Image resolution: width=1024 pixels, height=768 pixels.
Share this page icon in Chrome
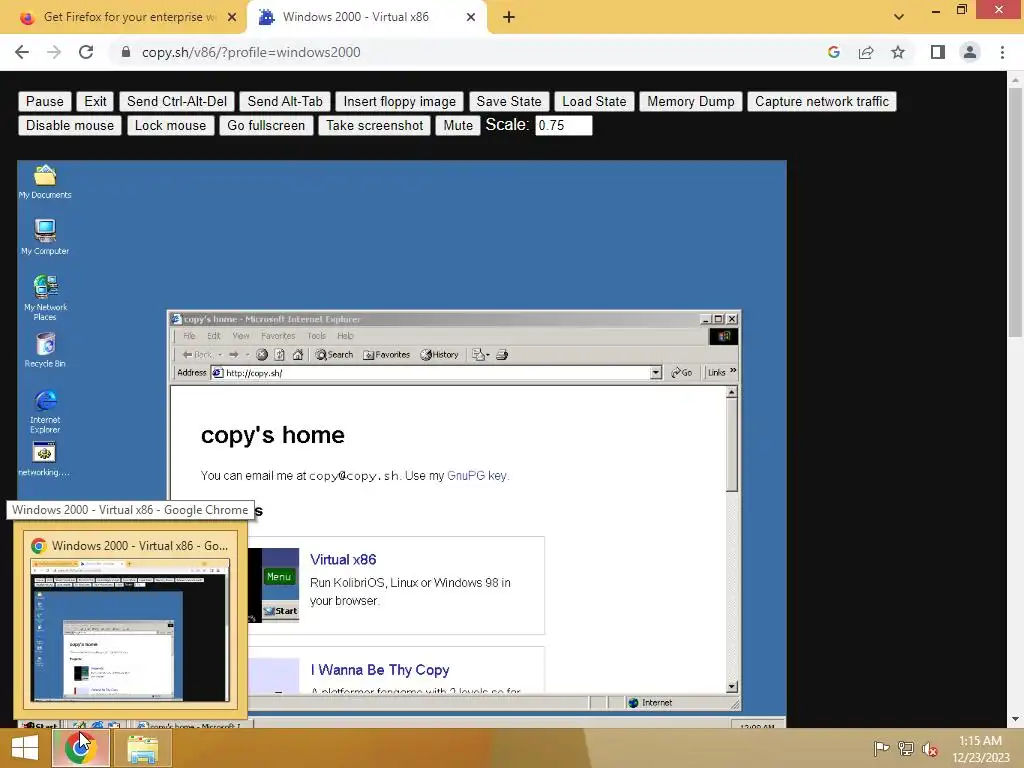click(x=866, y=52)
